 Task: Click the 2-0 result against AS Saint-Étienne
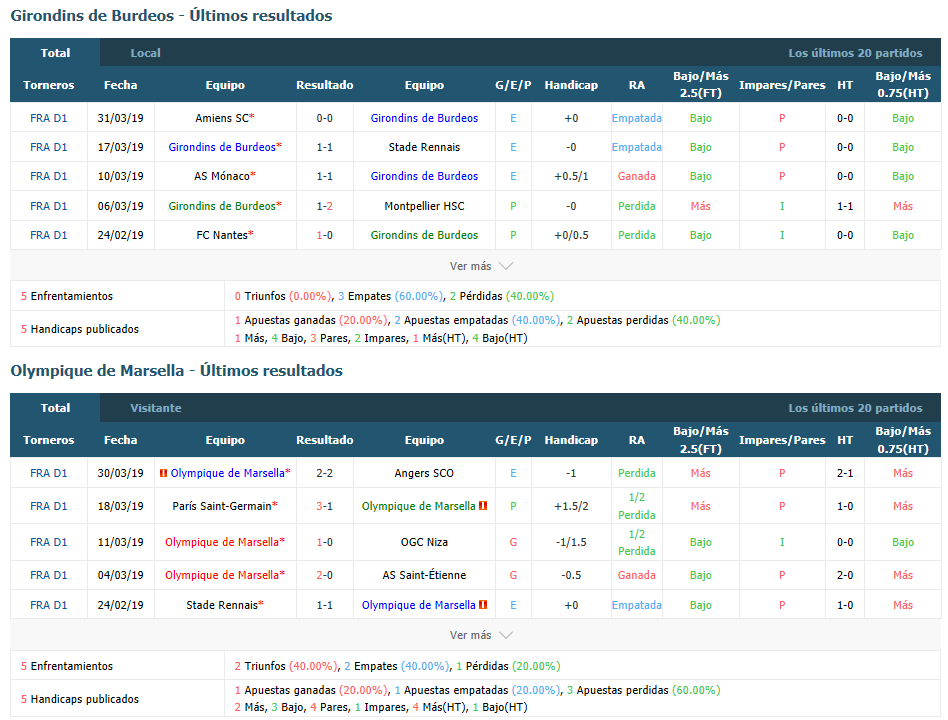325,575
